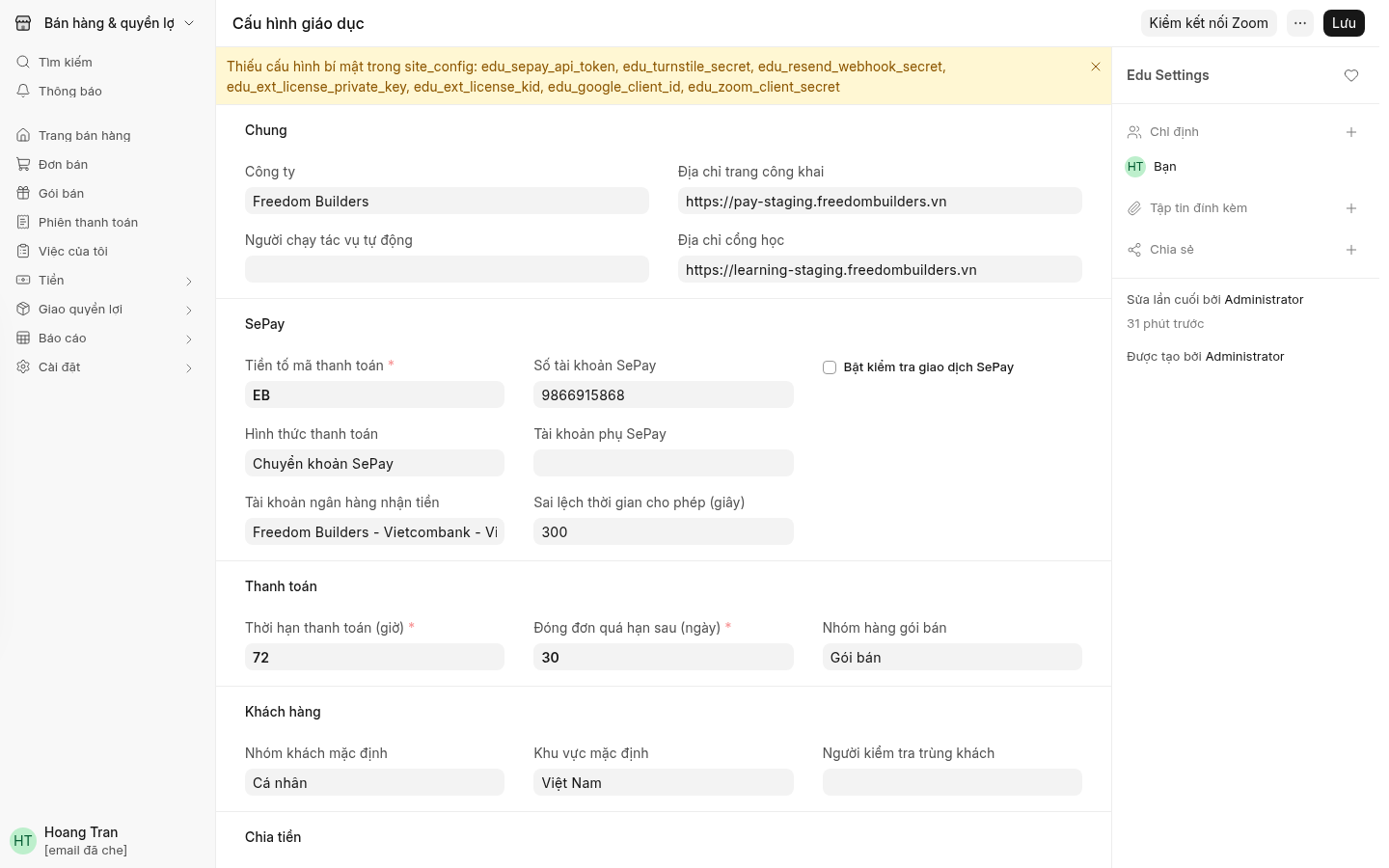Expand the Tiền sidebar section
The image size is (1389, 868).
(189, 281)
